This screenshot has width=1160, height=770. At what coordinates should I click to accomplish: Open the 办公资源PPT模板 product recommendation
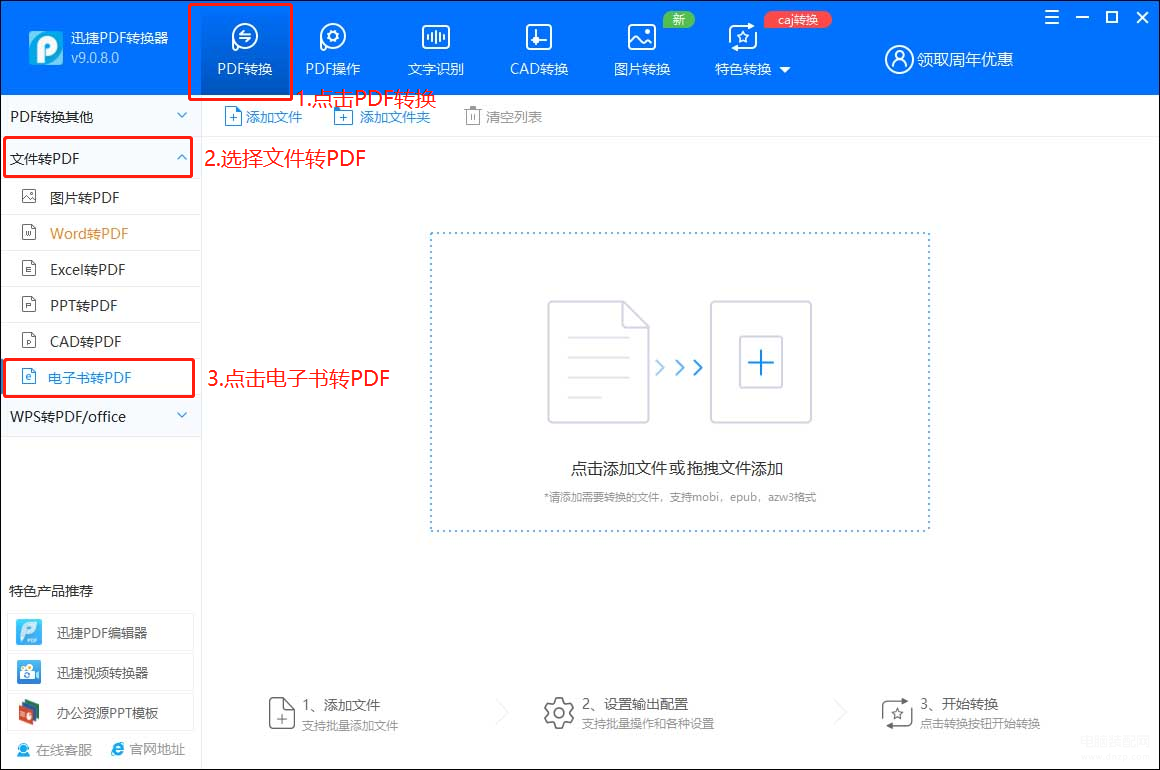tap(100, 712)
